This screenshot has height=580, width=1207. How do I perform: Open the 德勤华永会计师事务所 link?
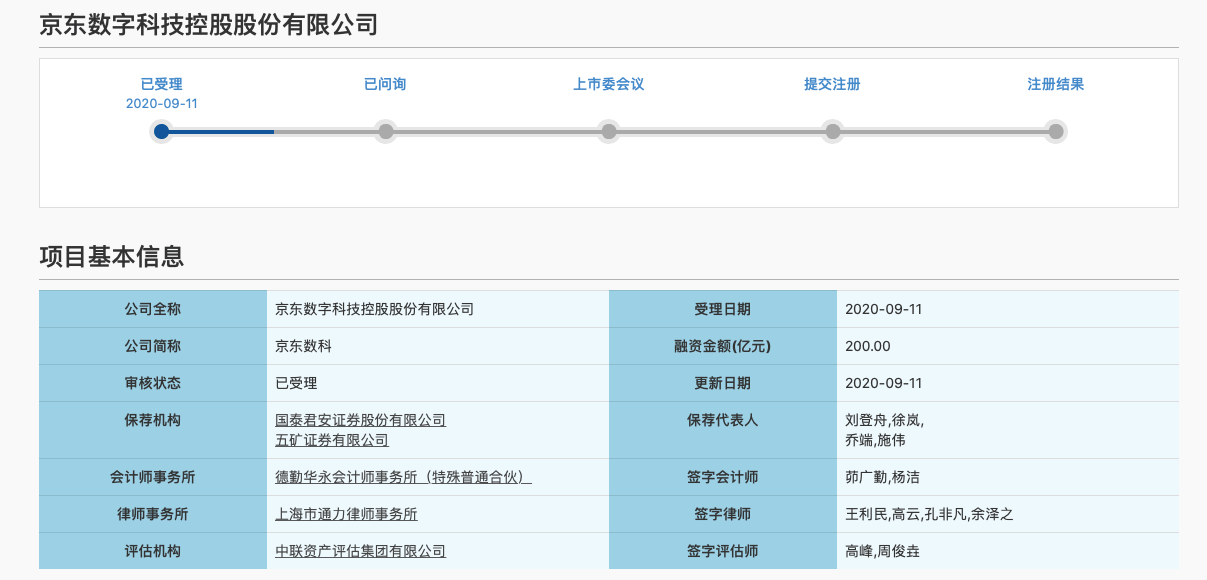pos(403,477)
